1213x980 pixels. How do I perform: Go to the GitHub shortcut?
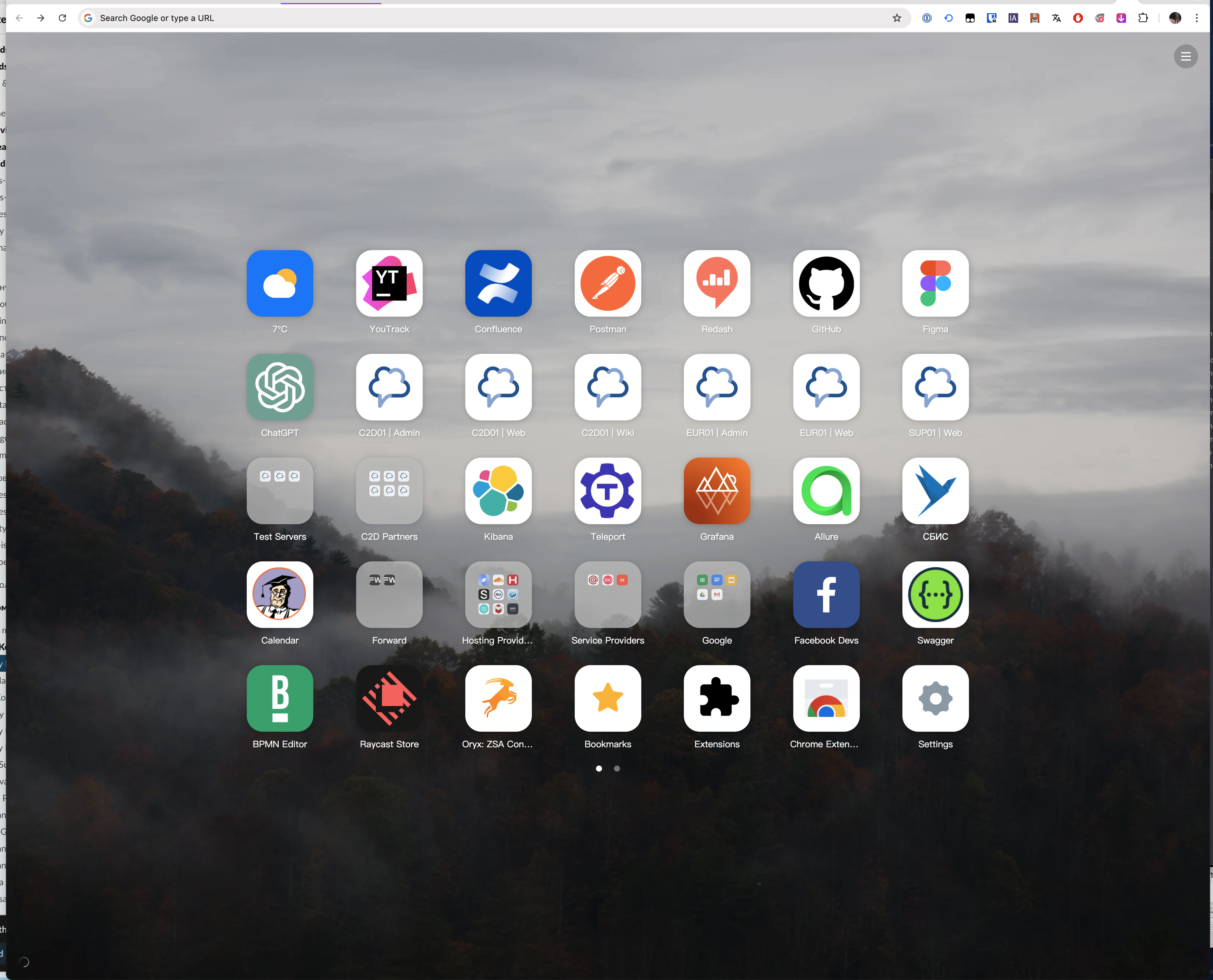(826, 283)
